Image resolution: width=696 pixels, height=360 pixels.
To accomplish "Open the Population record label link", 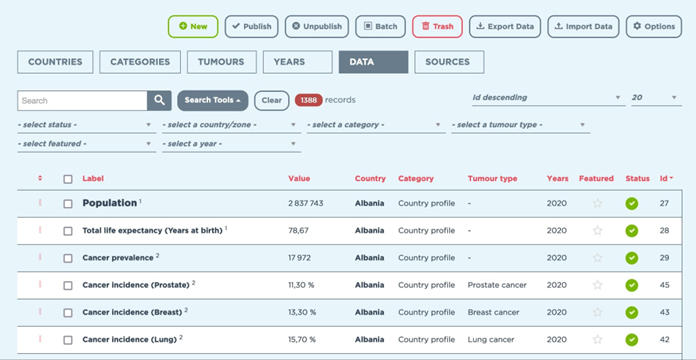I will pos(110,203).
